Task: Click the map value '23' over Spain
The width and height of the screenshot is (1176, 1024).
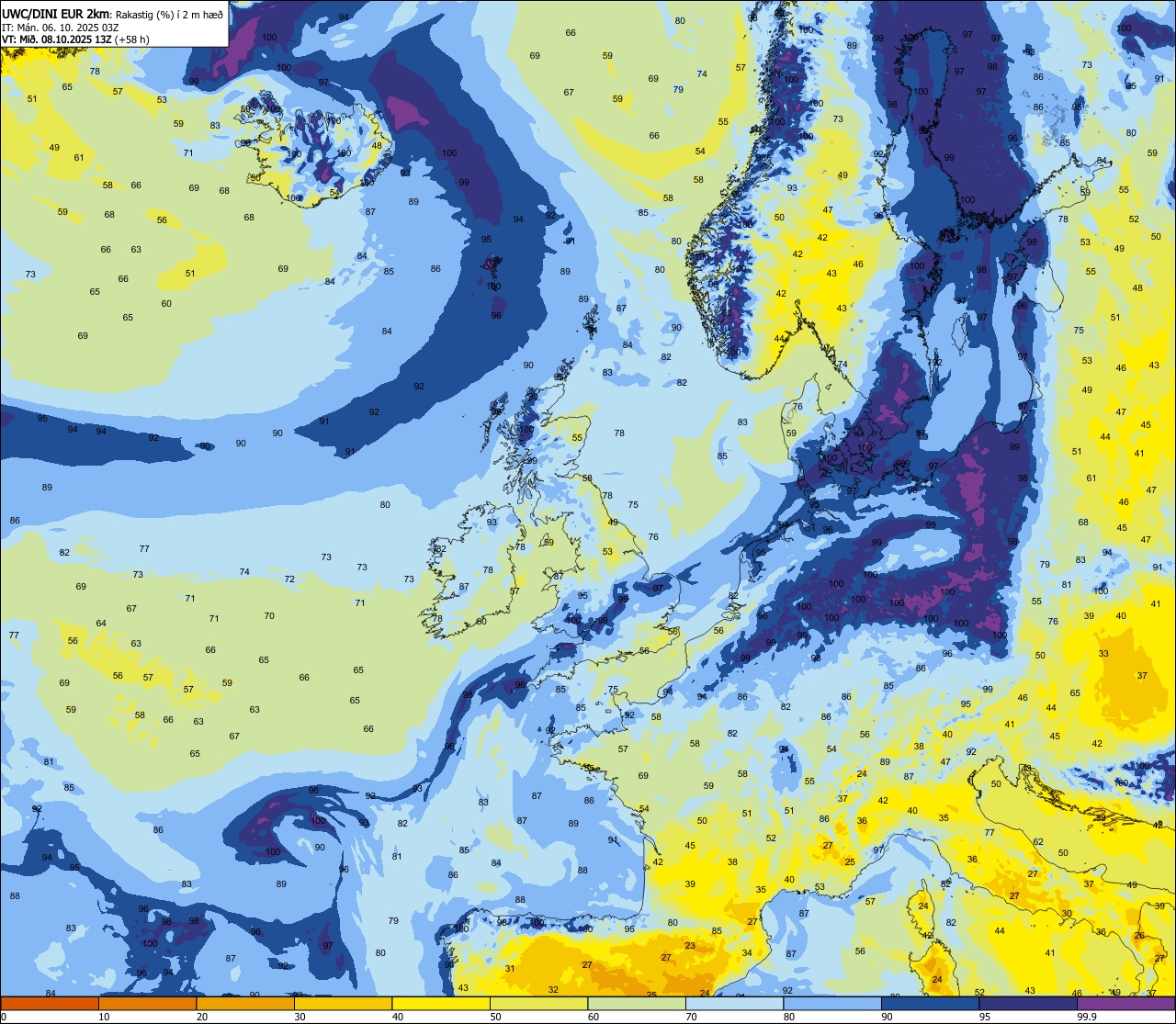Action: (x=690, y=946)
